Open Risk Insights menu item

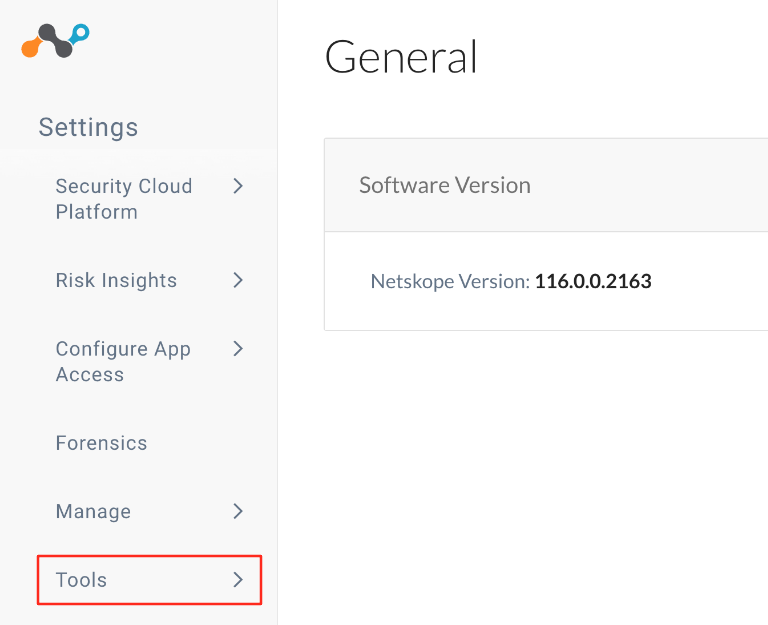116,280
